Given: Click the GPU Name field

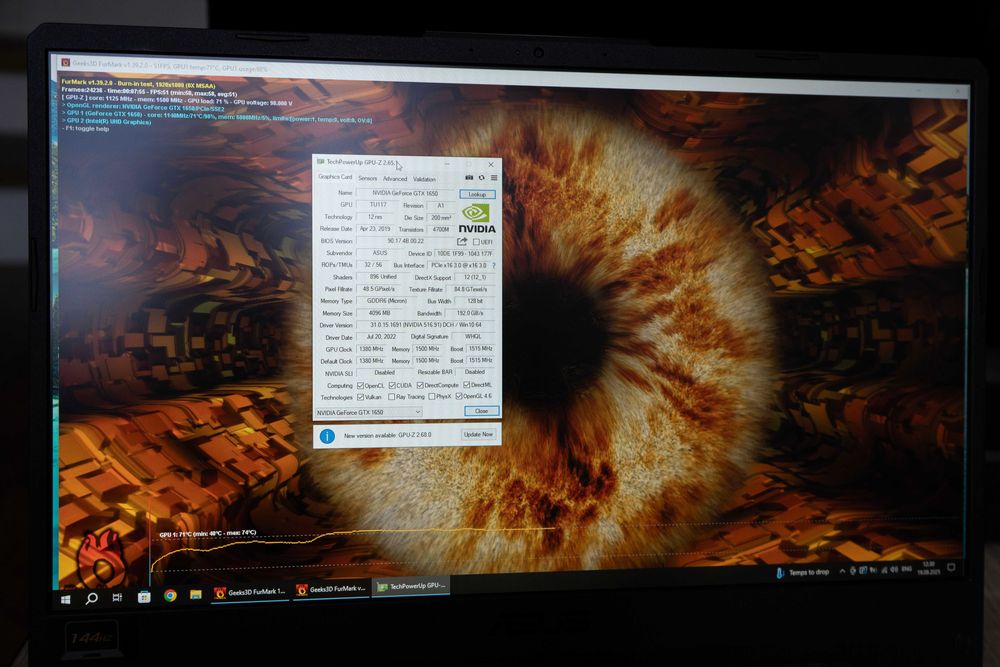Looking at the screenshot, I should (405, 193).
